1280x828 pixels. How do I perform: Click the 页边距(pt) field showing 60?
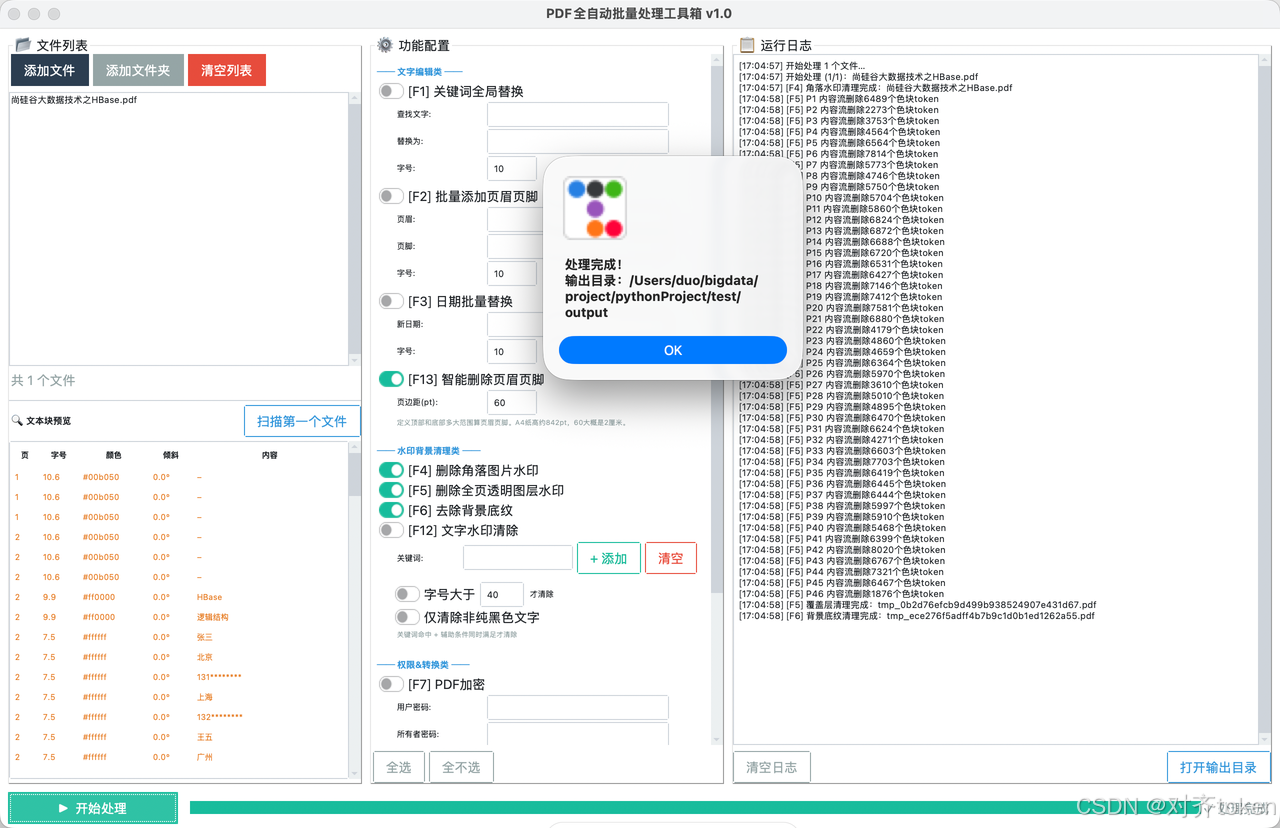(512, 402)
